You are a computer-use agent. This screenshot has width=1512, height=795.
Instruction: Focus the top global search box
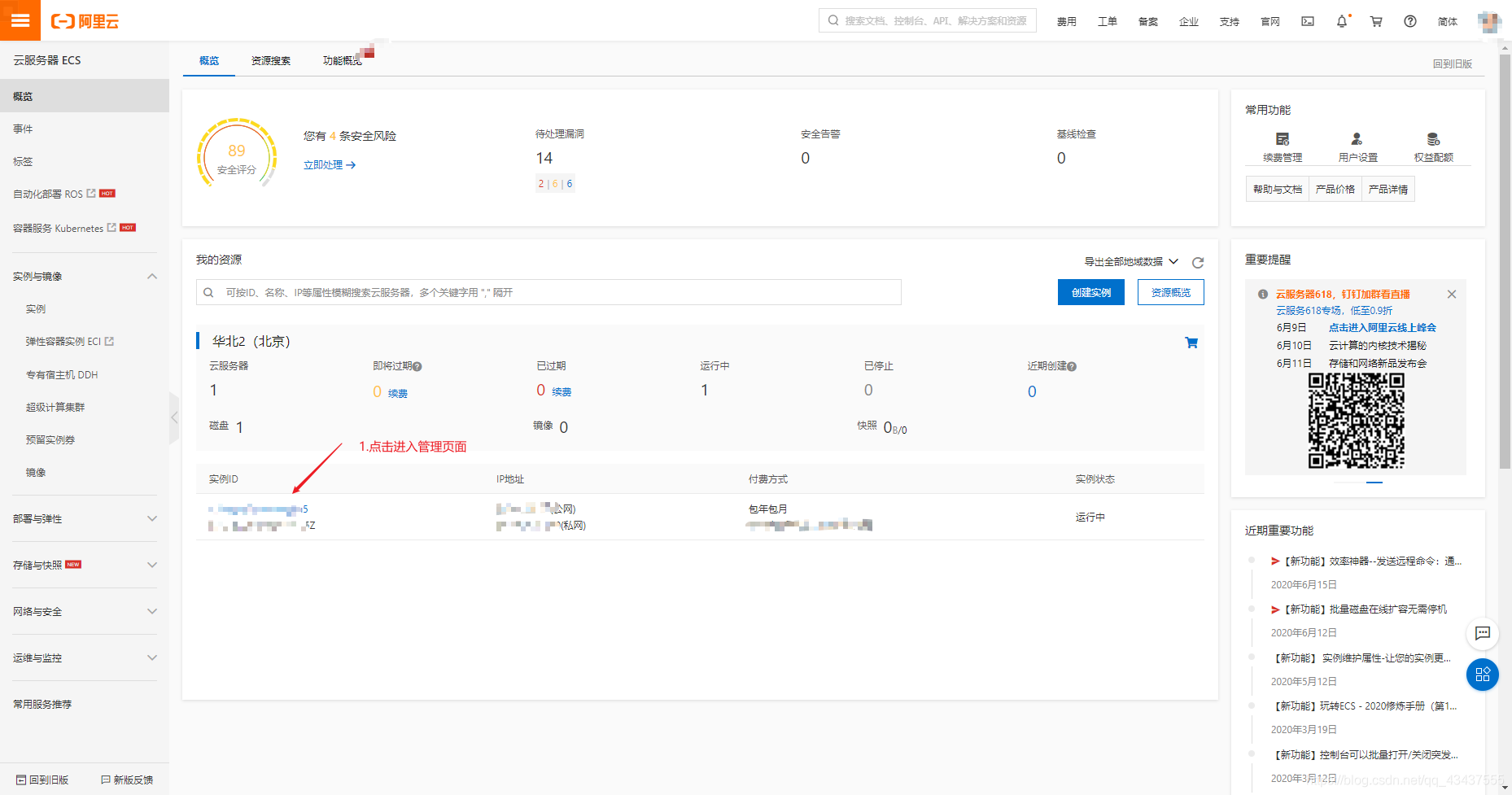pos(928,20)
